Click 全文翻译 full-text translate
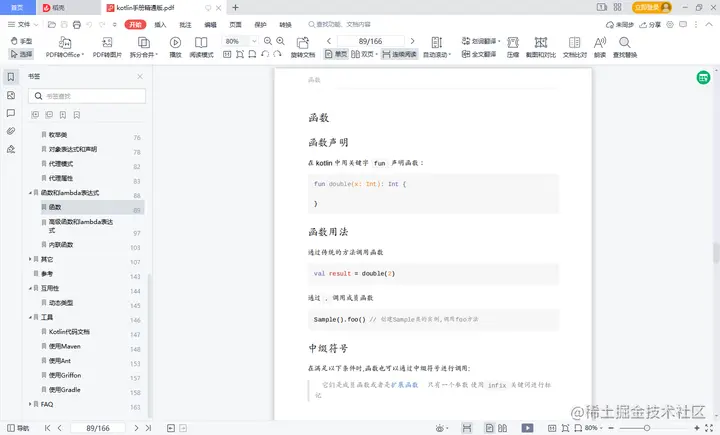Image resolution: width=720 pixels, height=435 pixels. (479, 54)
